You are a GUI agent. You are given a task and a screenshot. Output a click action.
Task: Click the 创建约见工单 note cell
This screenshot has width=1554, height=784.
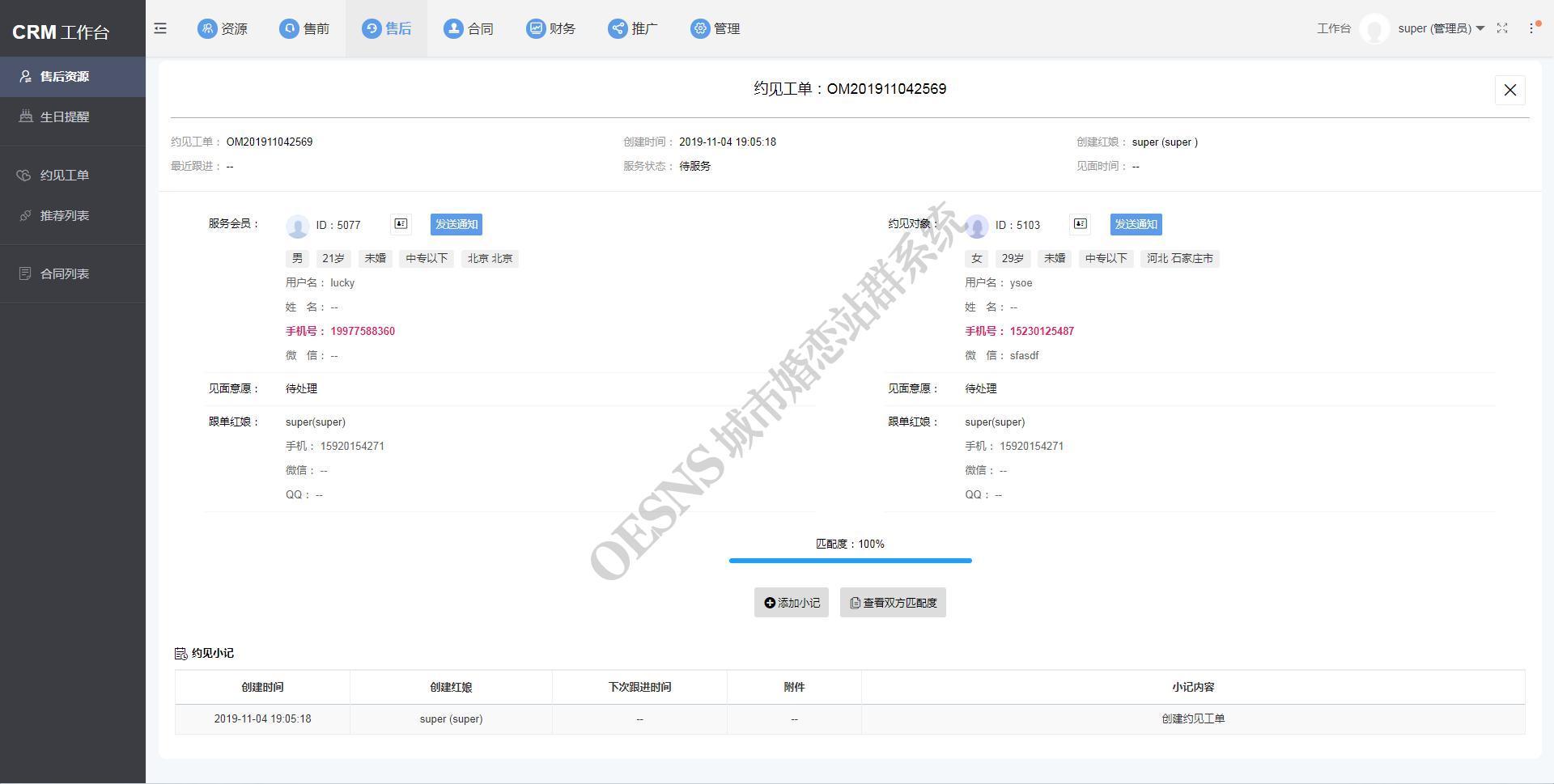coord(1193,719)
